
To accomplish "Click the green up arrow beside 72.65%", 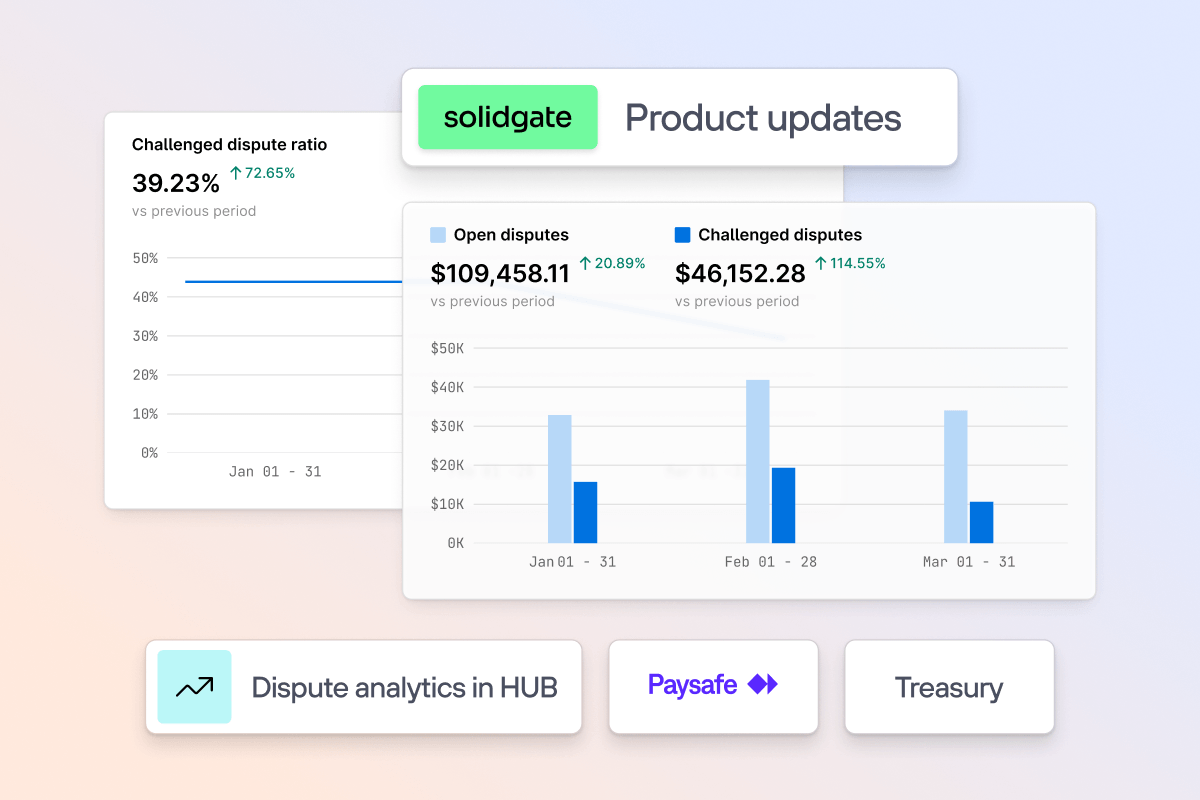I will click(x=234, y=172).
